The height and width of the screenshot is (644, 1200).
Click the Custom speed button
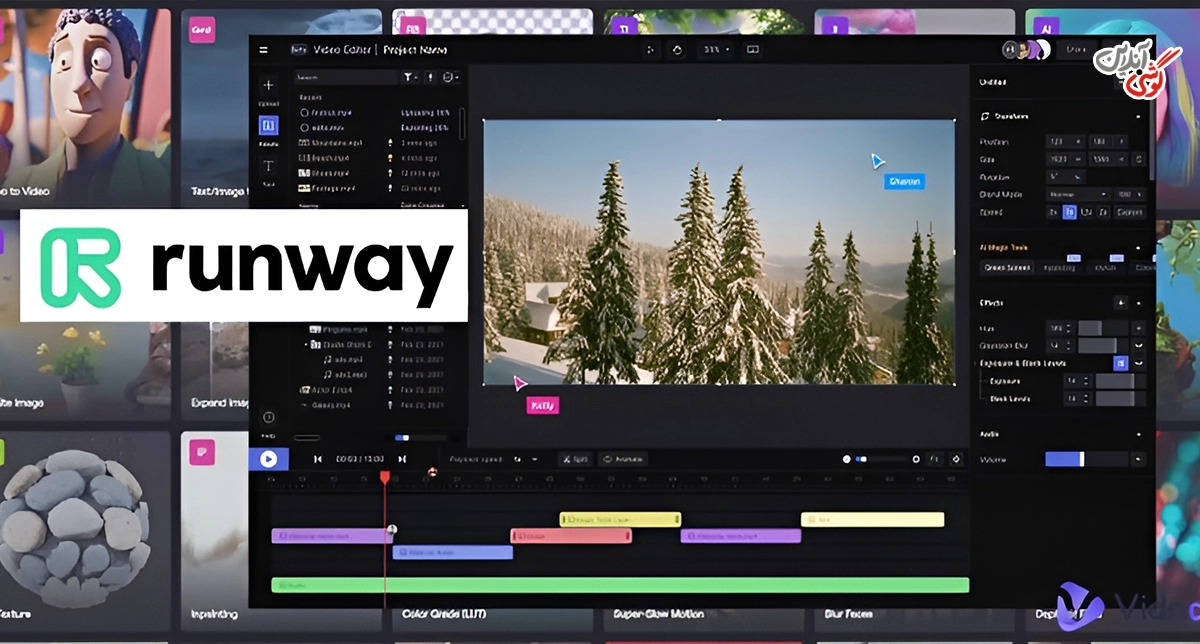click(x=1129, y=212)
